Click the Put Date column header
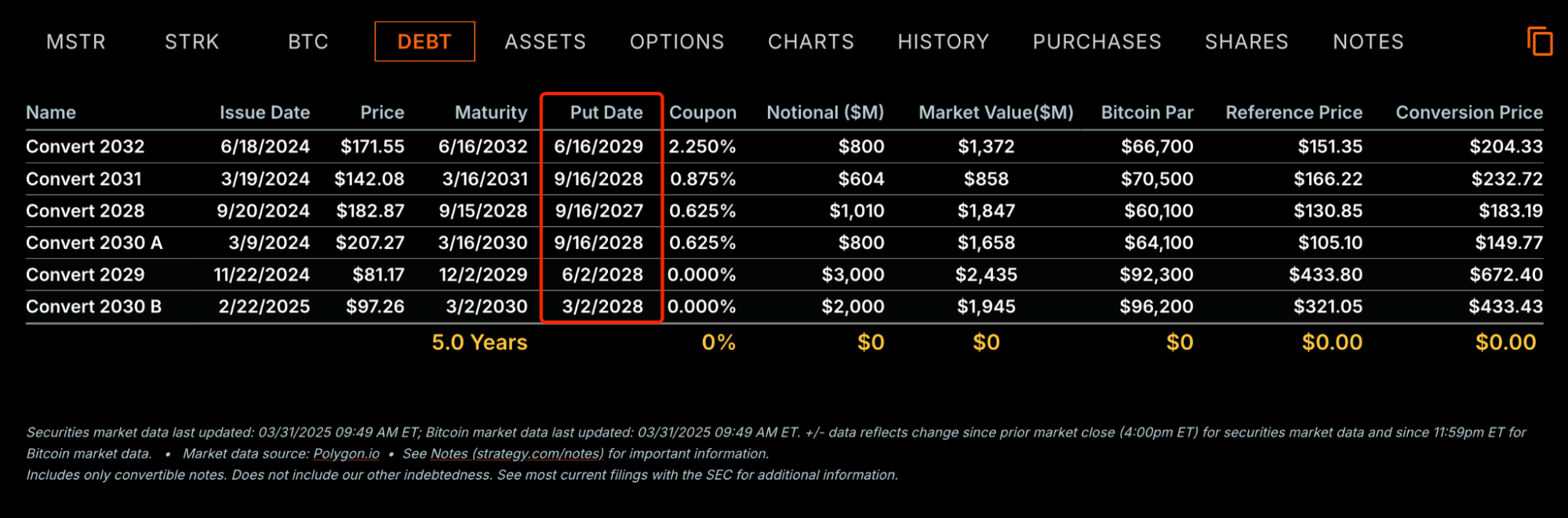The height and width of the screenshot is (518, 1568). [x=606, y=113]
